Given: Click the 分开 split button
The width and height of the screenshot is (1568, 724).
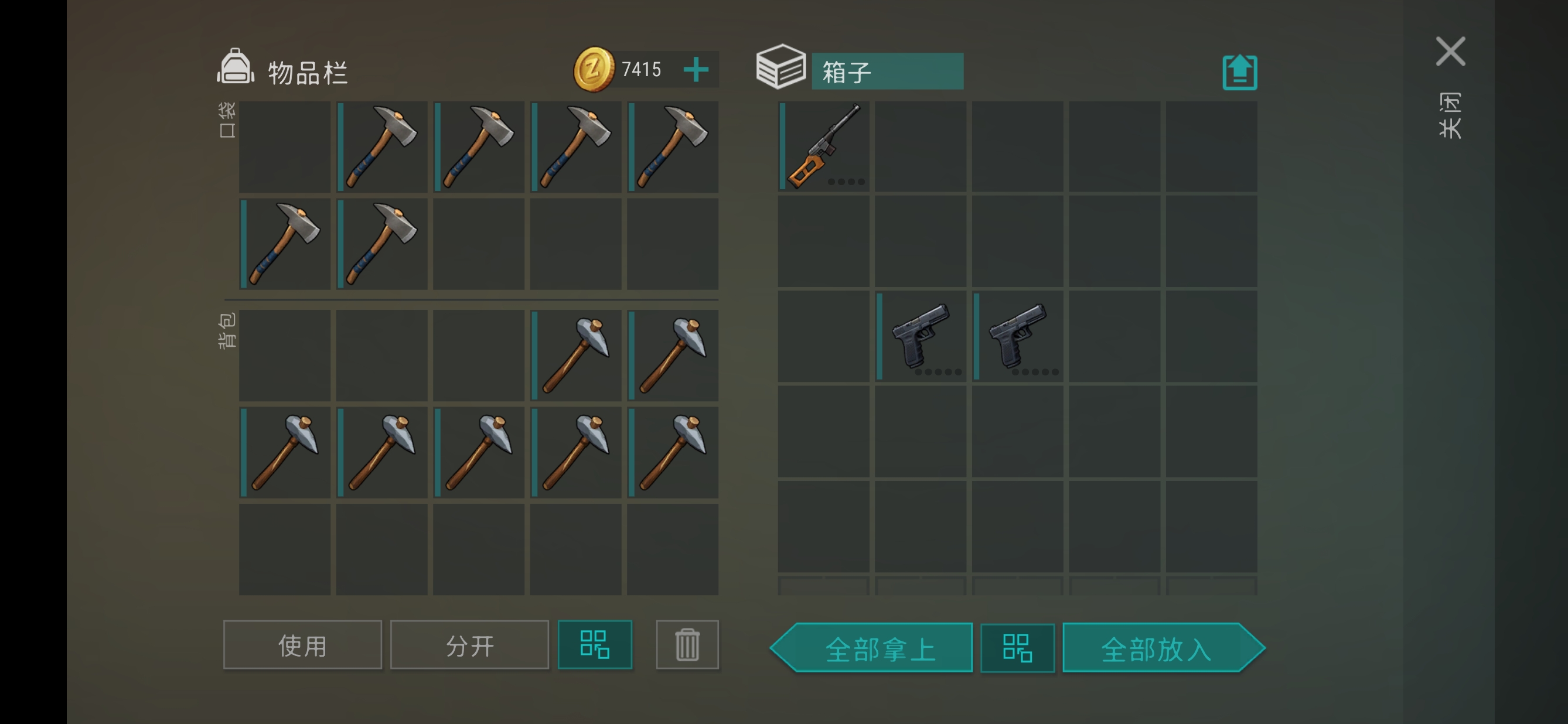Looking at the screenshot, I should pyautogui.click(x=469, y=644).
